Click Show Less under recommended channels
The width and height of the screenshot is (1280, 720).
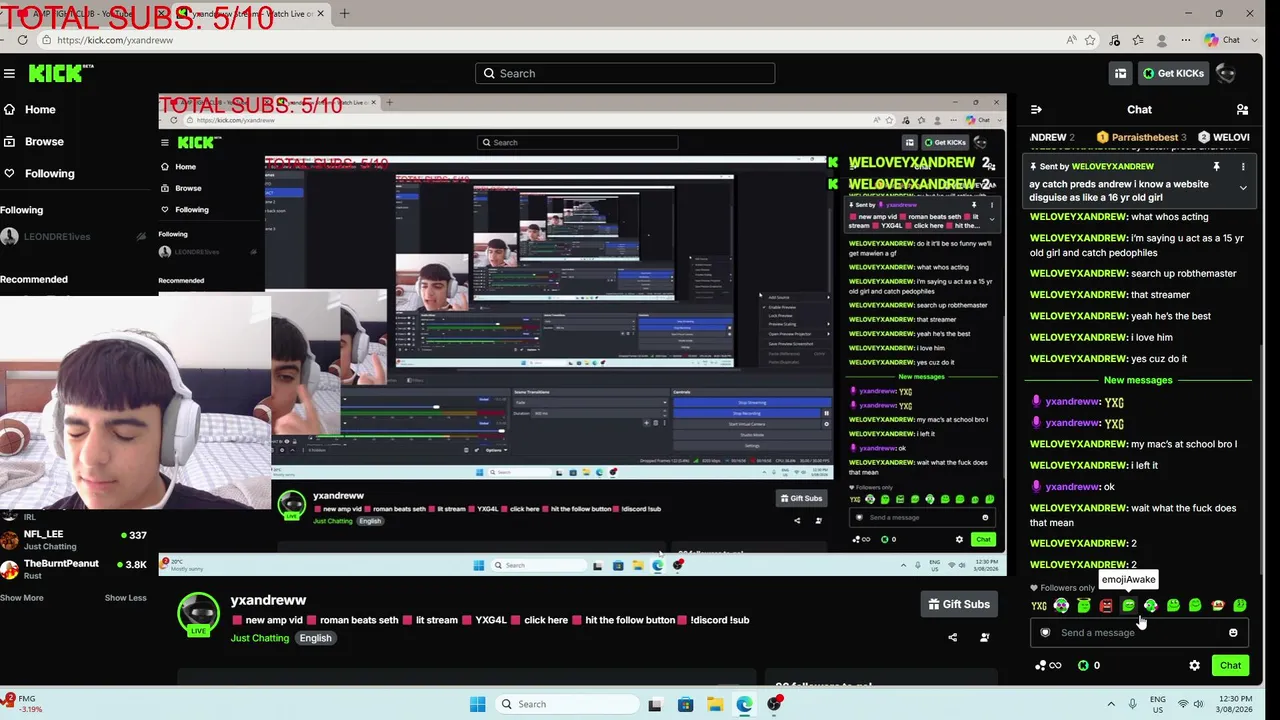125,598
